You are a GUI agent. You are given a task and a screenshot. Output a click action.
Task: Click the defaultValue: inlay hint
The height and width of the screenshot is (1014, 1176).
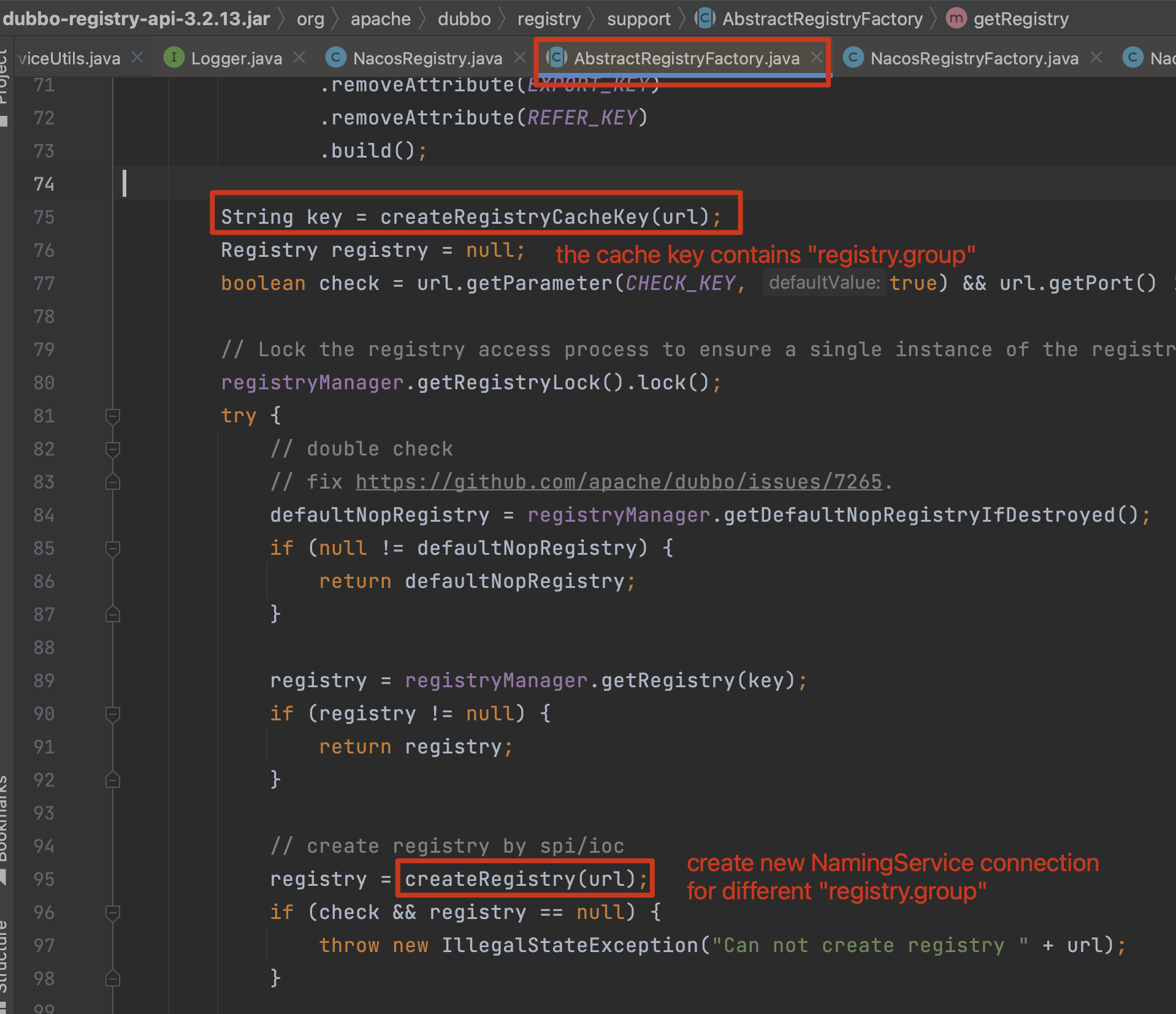[824, 283]
